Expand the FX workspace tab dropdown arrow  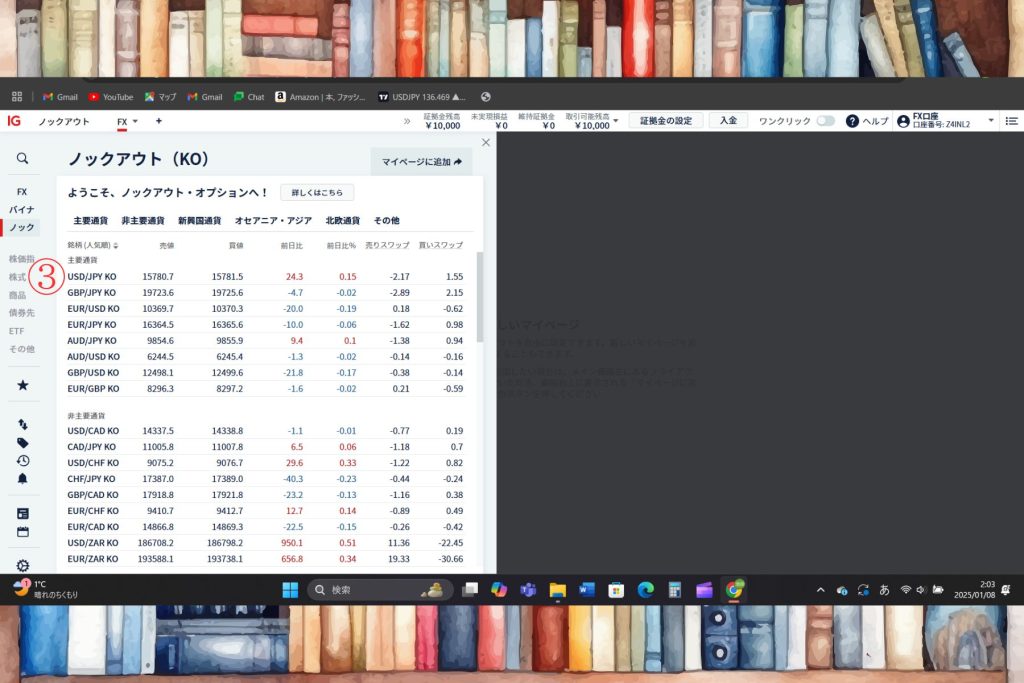click(135, 122)
